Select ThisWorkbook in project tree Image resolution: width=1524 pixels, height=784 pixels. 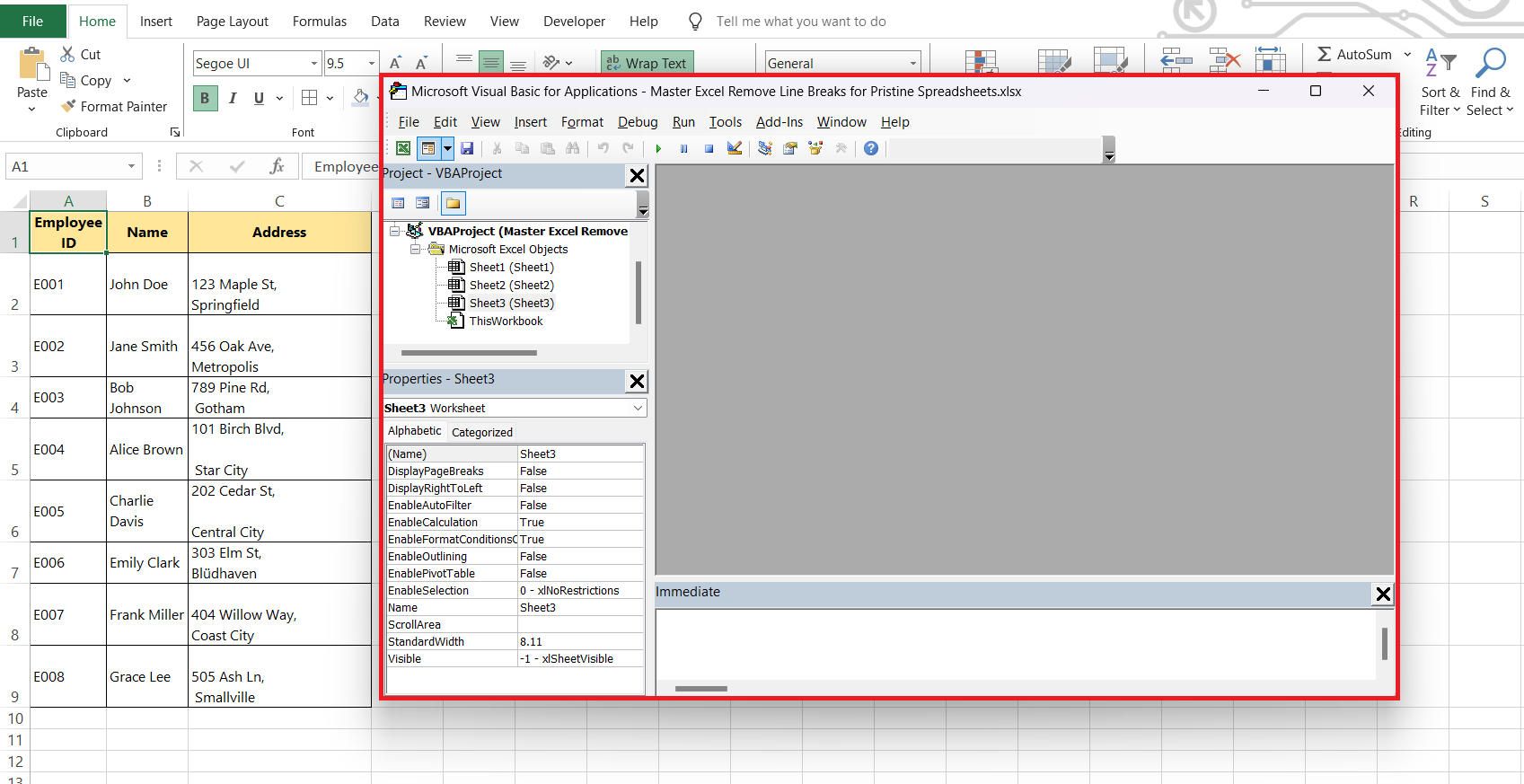pyautogui.click(x=507, y=321)
